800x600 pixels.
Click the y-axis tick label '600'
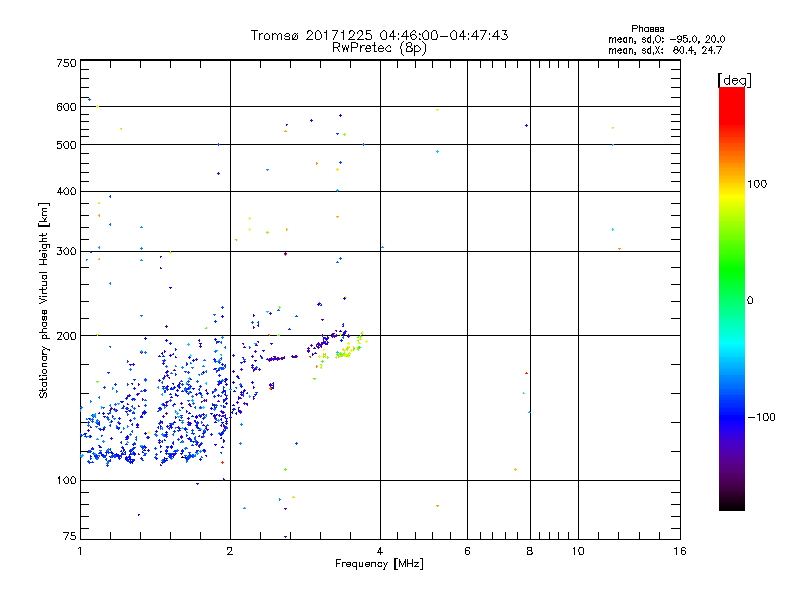(66, 107)
